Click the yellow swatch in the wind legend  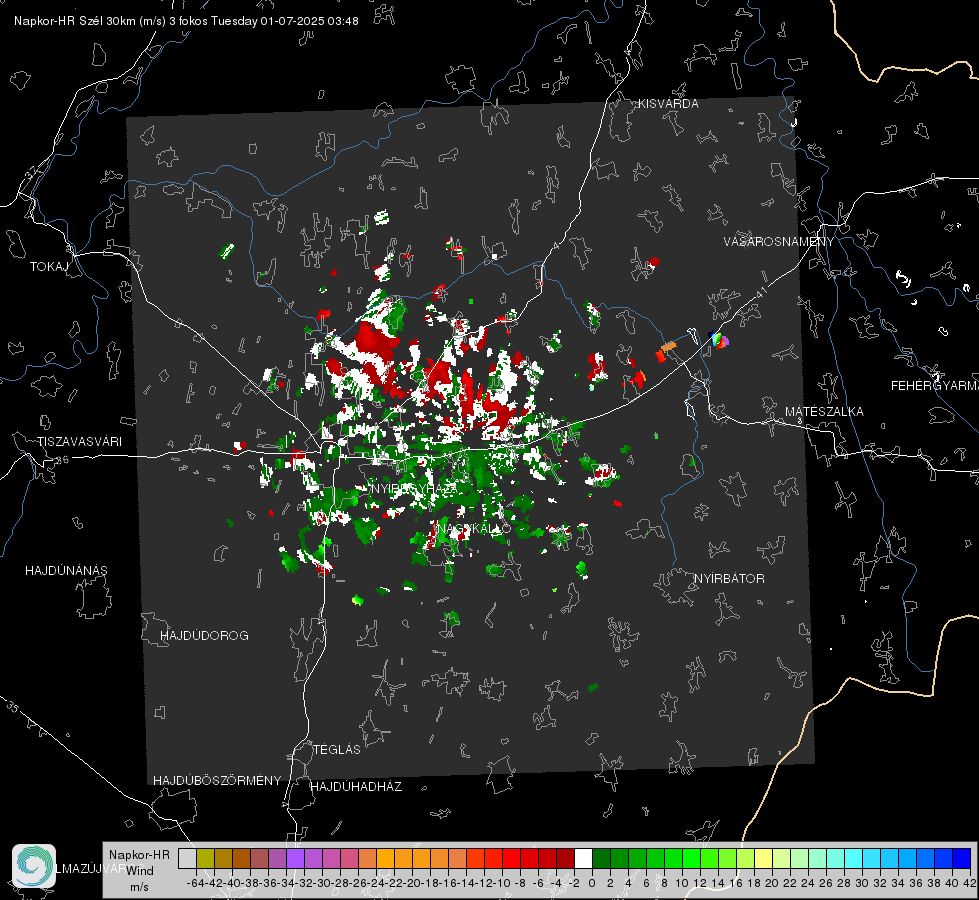tap(763, 858)
